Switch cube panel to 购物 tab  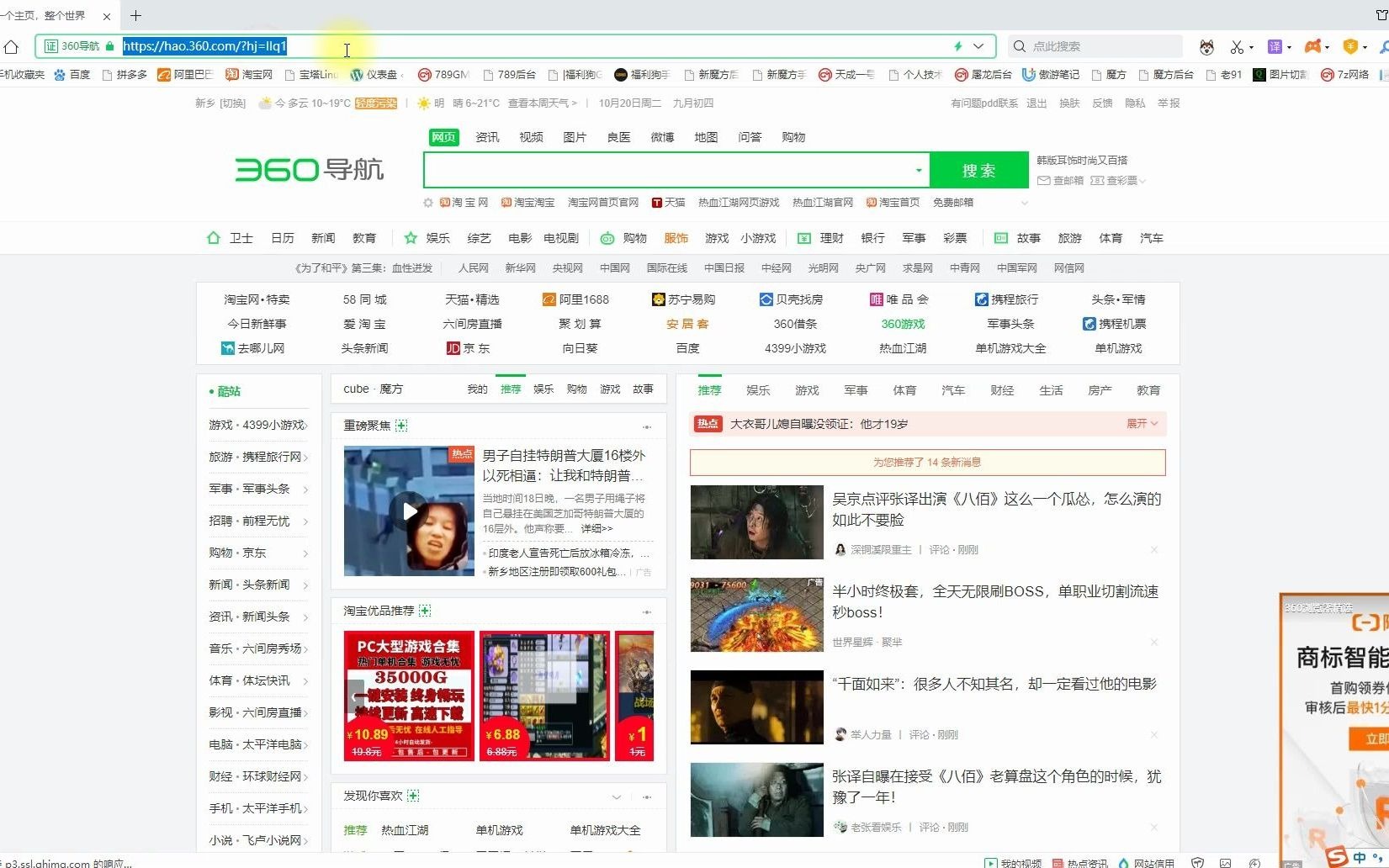tap(576, 389)
